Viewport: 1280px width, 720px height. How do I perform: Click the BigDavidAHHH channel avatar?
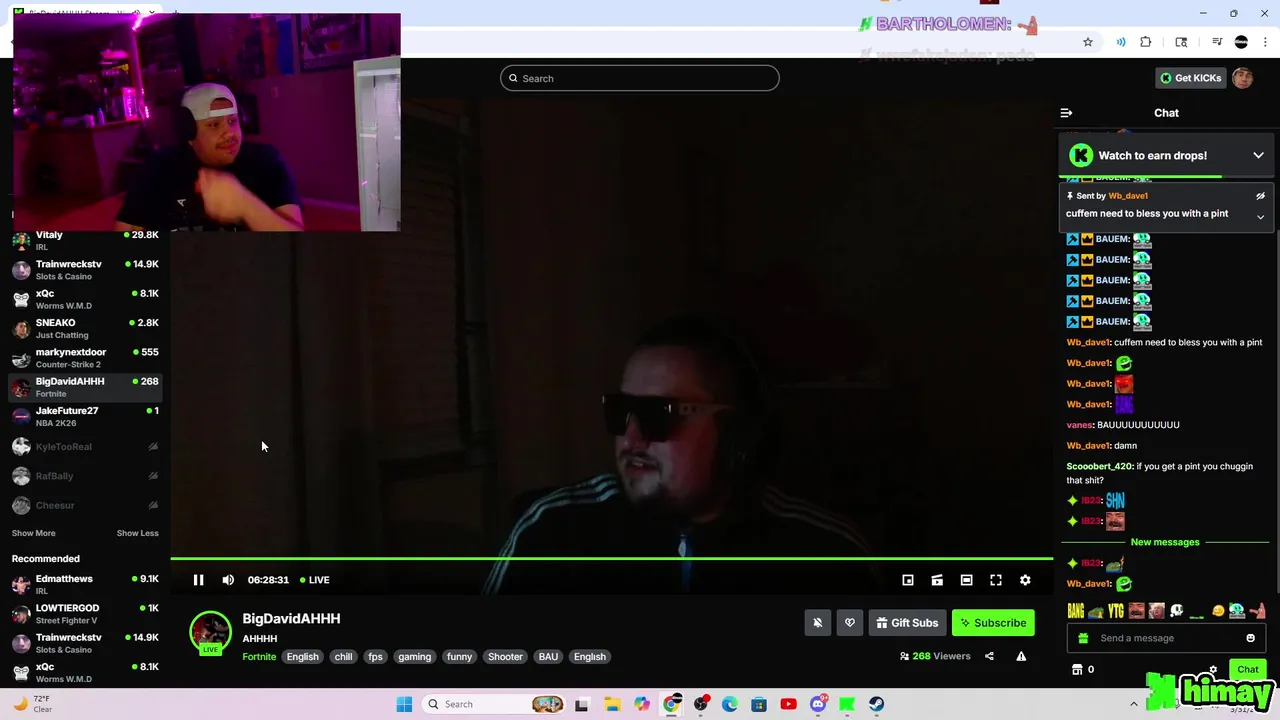210,632
